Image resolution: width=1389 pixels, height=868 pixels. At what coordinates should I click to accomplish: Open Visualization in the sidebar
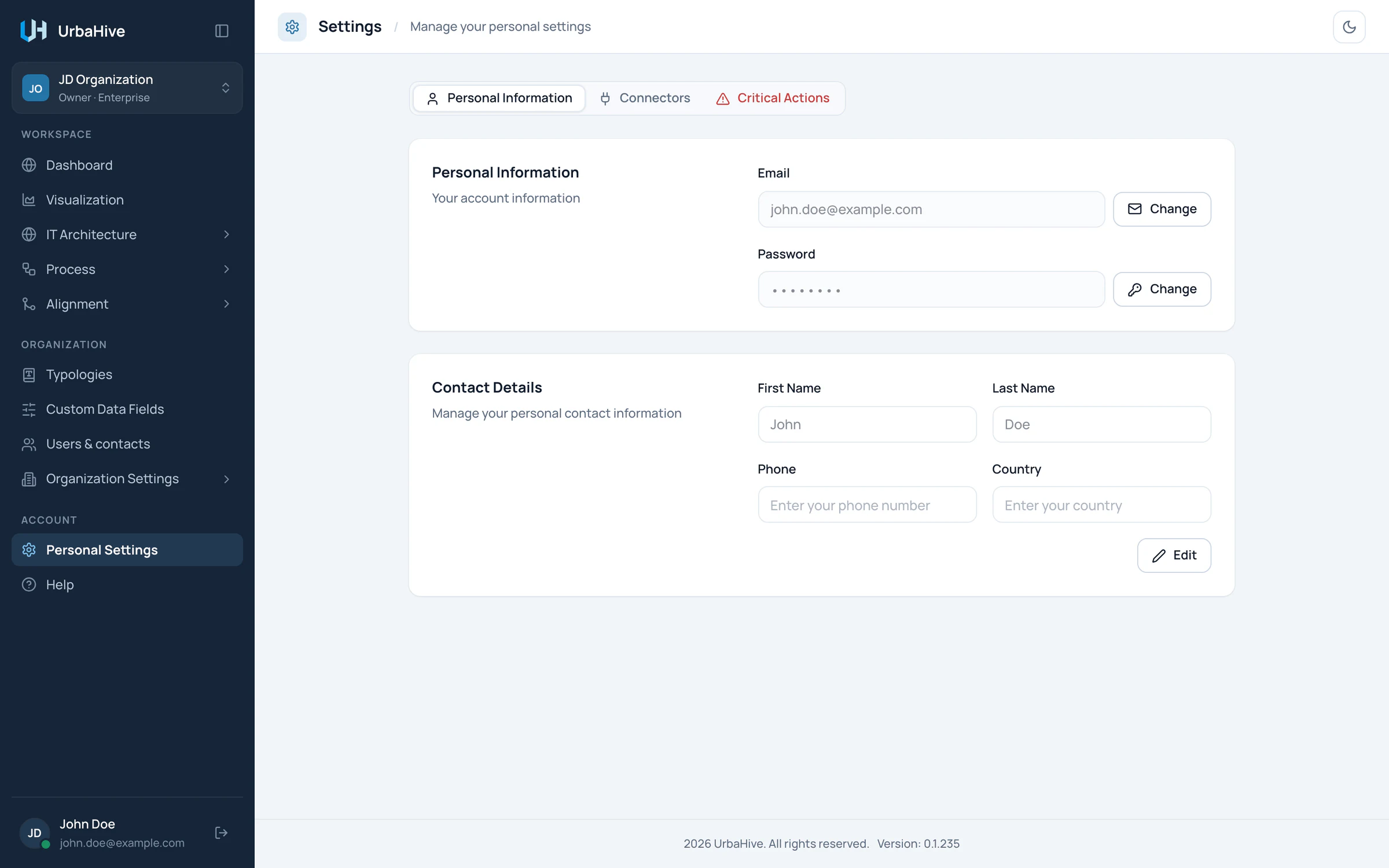point(127,200)
